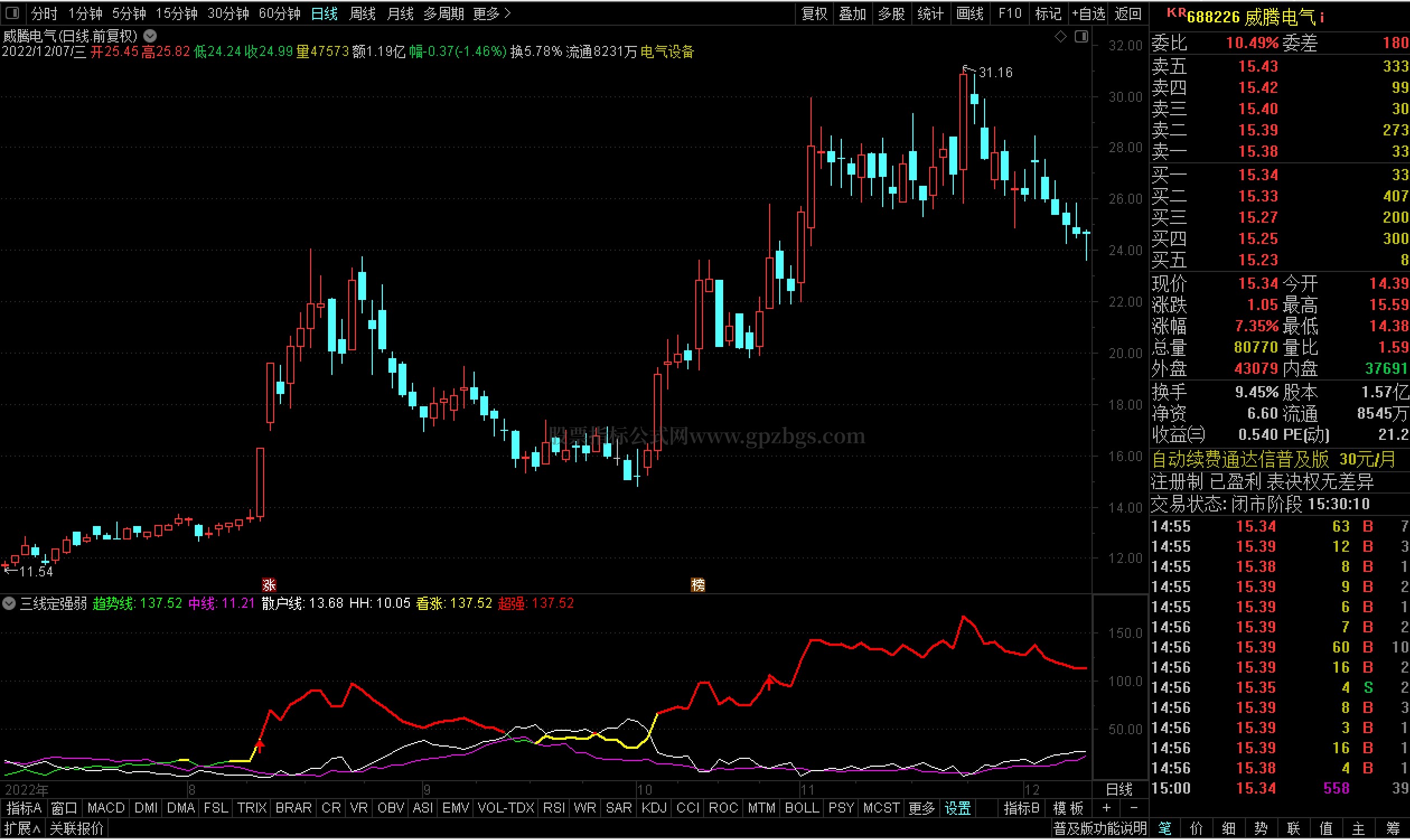Add stock with +自选 button
This screenshot has height=840, width=1410.
pyautogui.click(x=1089, y=13)
